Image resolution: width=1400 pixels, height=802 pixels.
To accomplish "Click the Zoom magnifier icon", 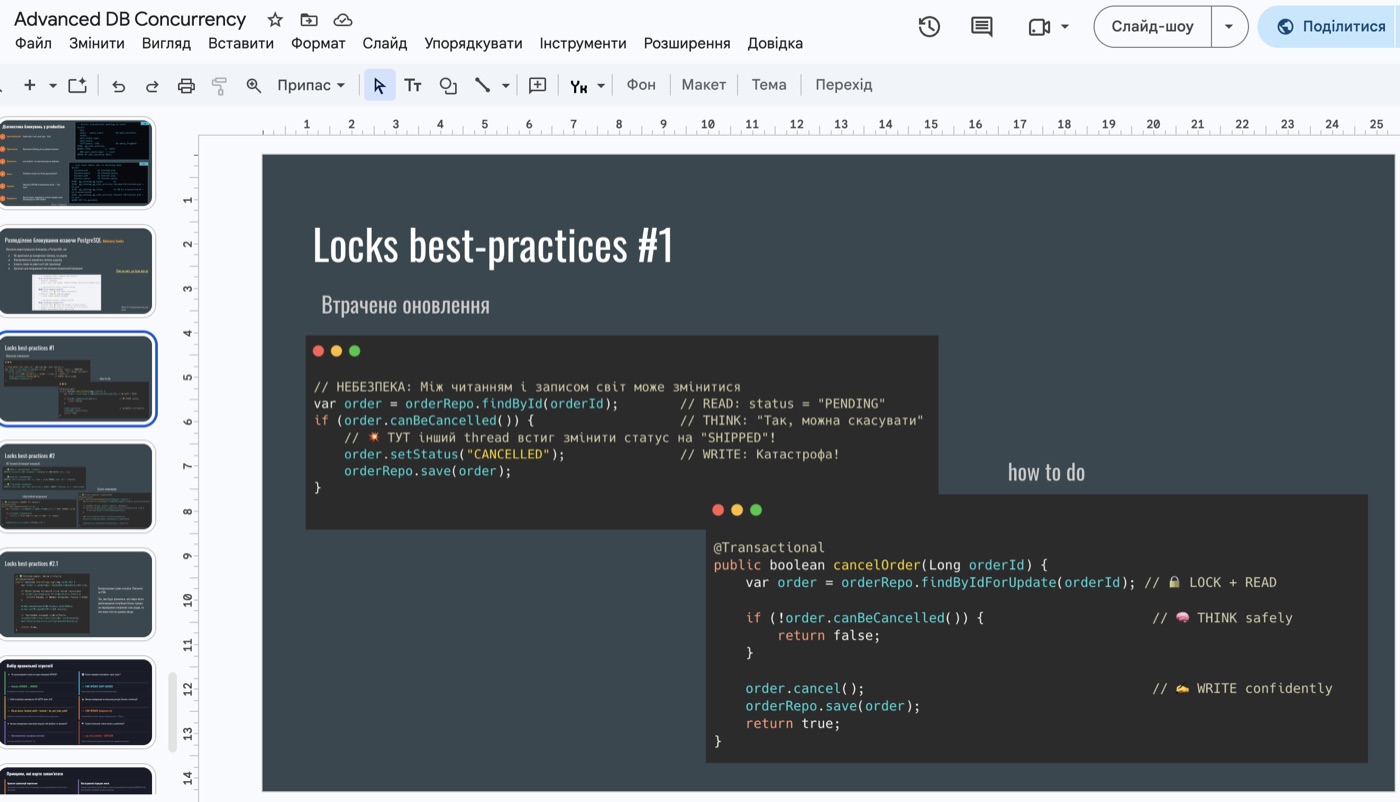I will [x=254, y=86].
